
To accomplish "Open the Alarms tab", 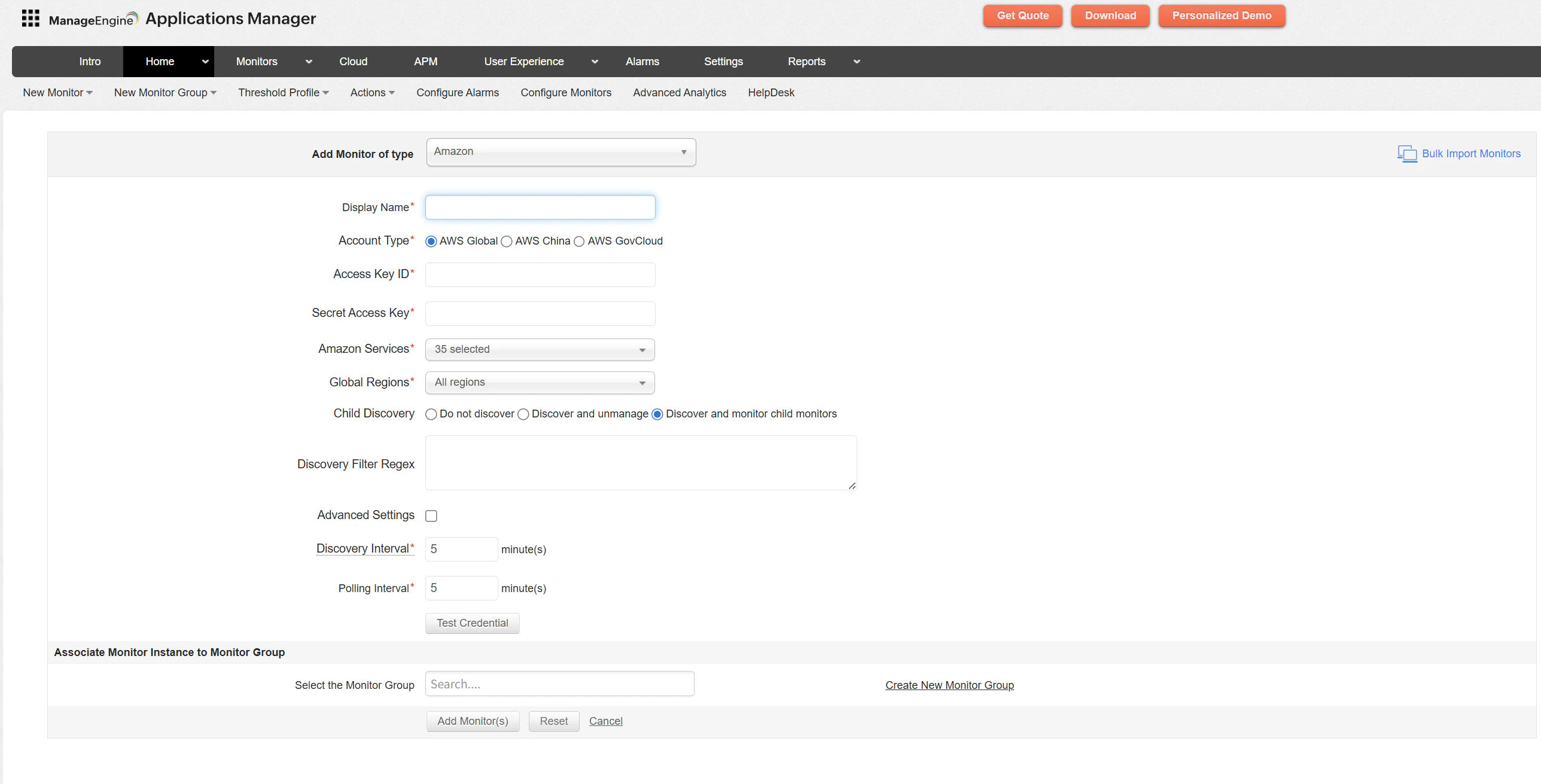I will pyautogui.click(x=642, y=62).
